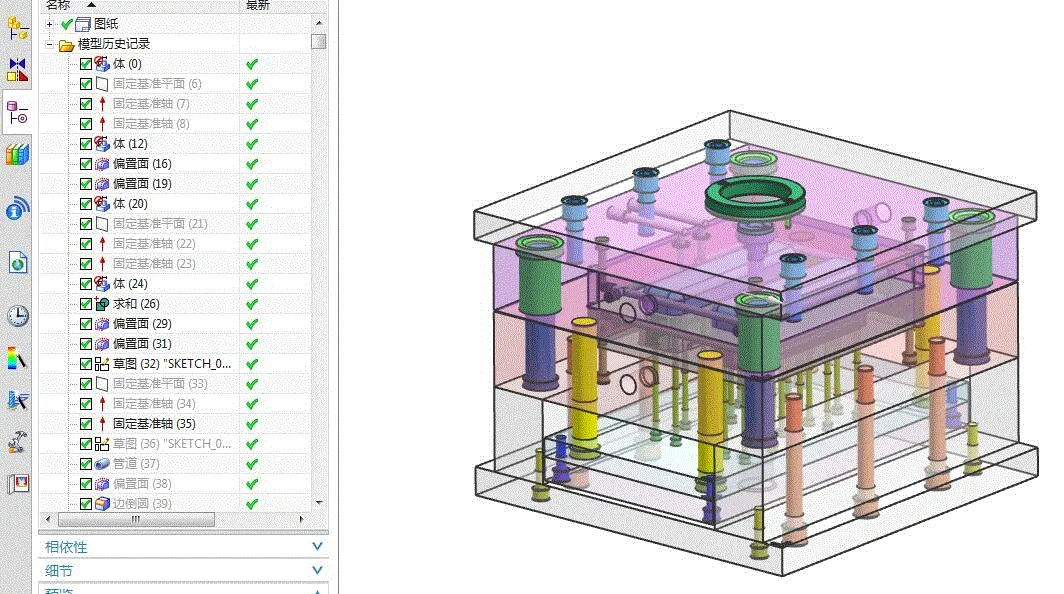Image resolution: width=1064 pixels, height=594 pixels.
Task: Expand the 细节 panel chevron
Action: [x=317, y=570]
